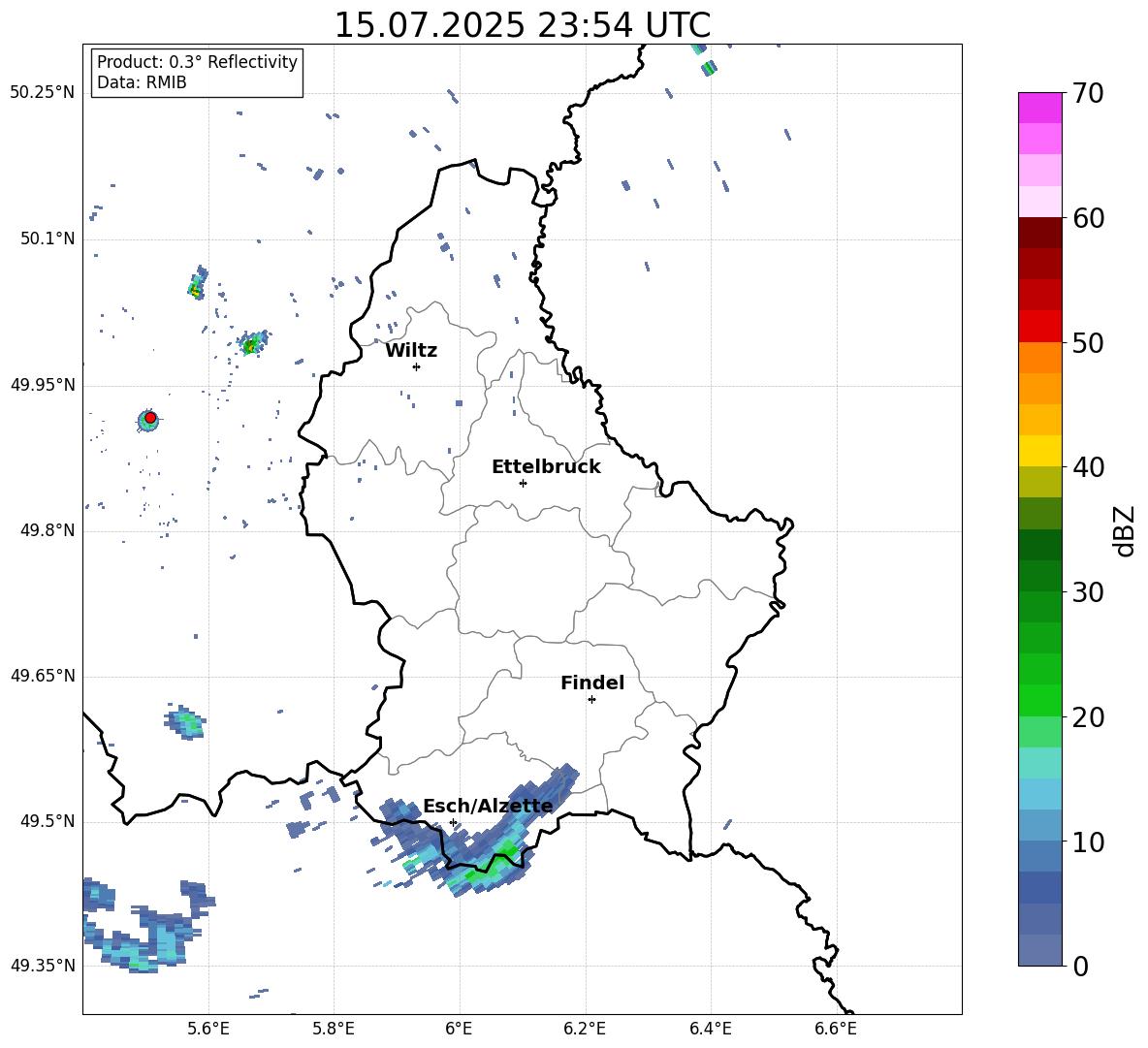The width and height of the screenshot is (1148, 1048).
Task: Click the 50.1°N latitude label
Action: pyautogui.click(x=47, y=238)
